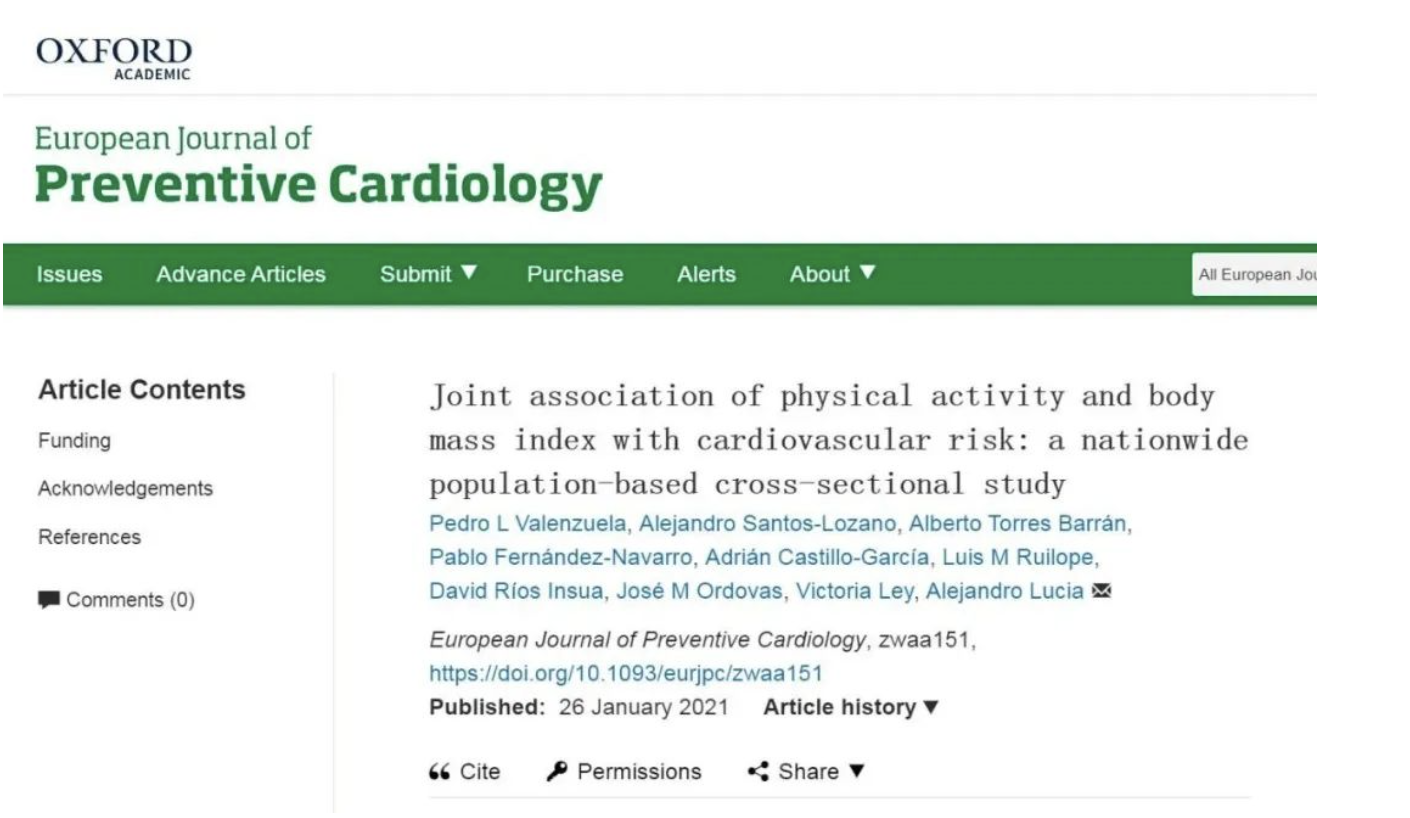This screenshot has height=818, width=1410.
Task: Go to Advance Articles
Action: (241, 274)
